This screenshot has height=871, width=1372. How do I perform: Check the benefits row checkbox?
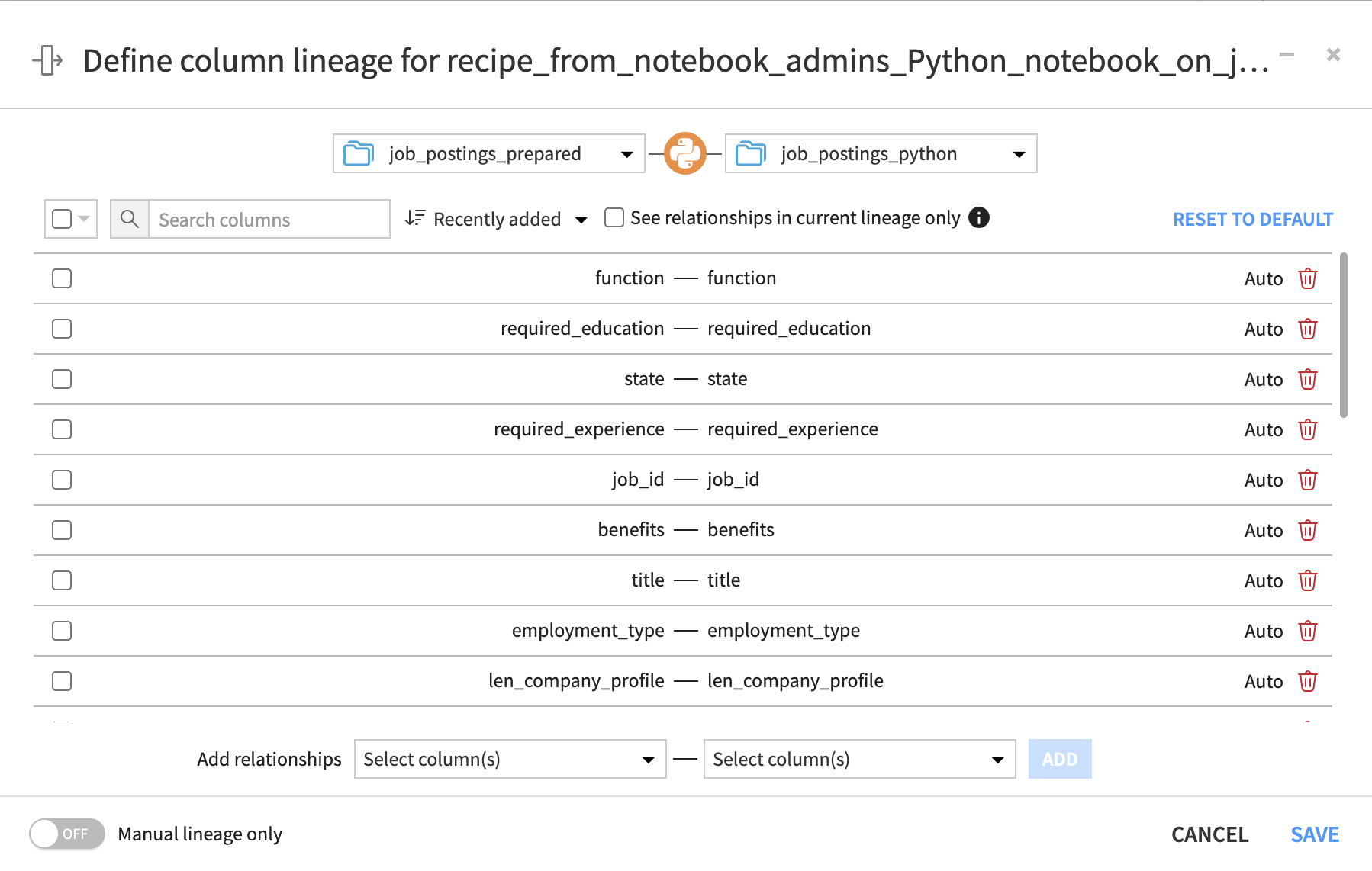[62, 530]
